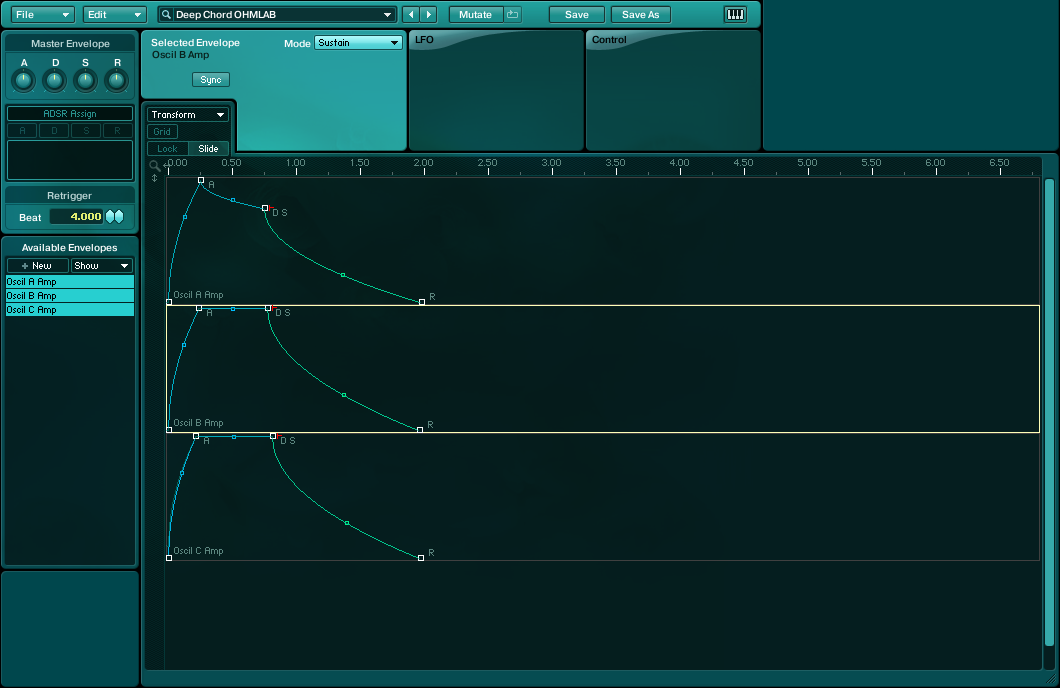Click the horizontal zoom magnifier icon

point(155,165)
